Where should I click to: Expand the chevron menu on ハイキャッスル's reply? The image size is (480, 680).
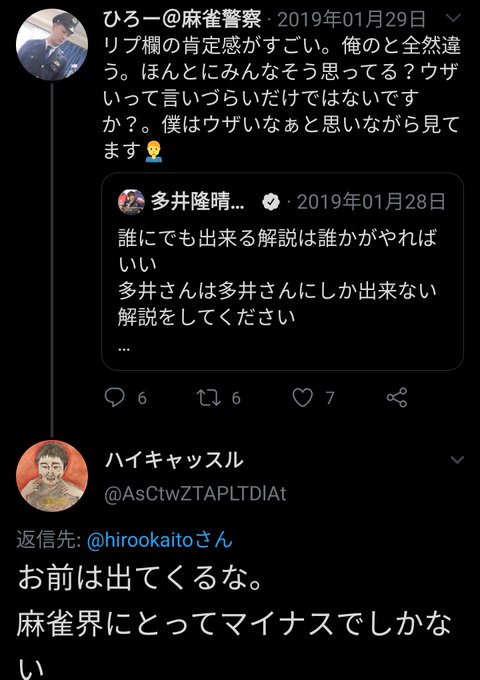click(457, 460)
